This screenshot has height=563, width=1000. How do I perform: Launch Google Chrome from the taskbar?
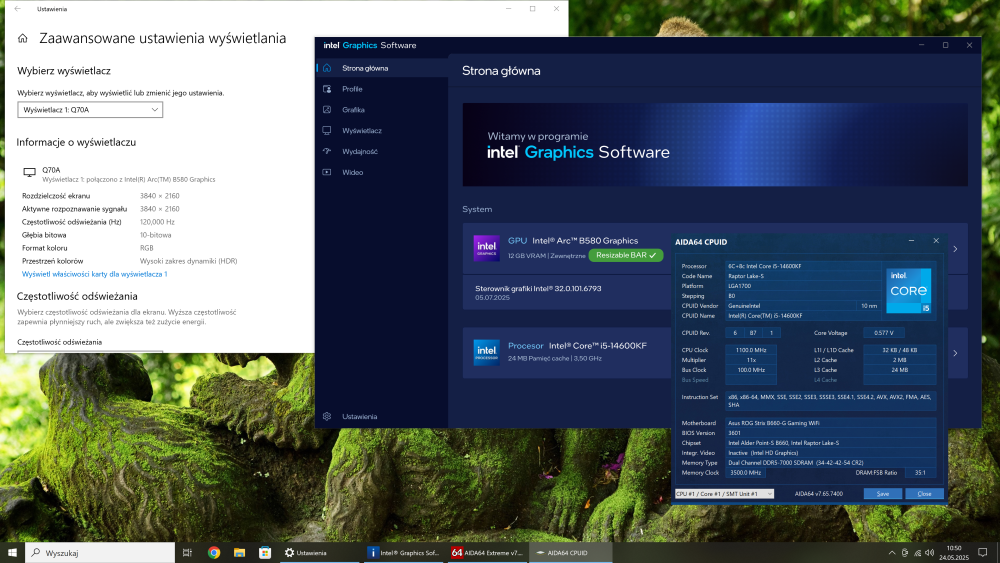click(214, 552)
